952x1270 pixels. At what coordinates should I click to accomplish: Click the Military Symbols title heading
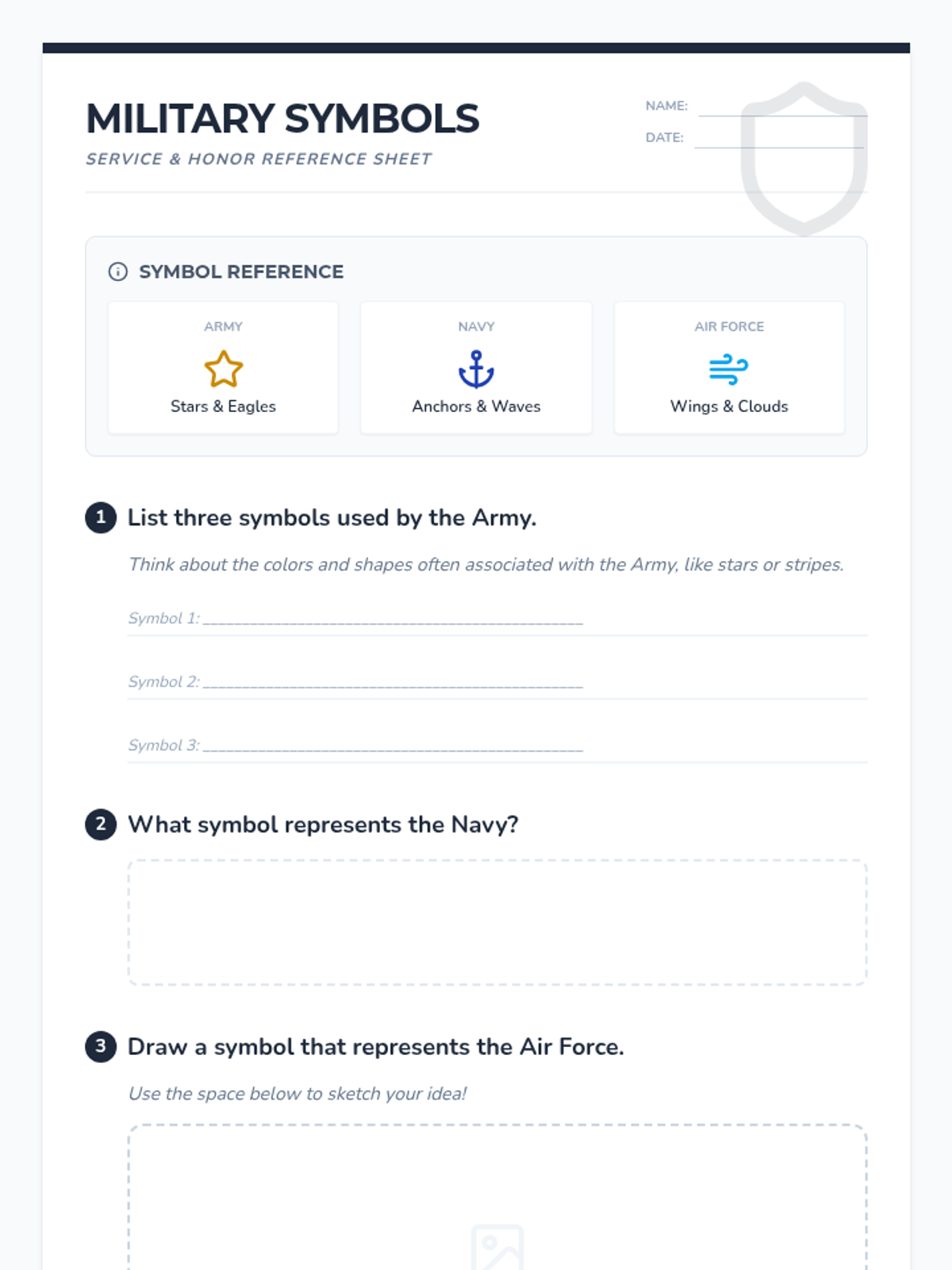(x=282, y=119)
